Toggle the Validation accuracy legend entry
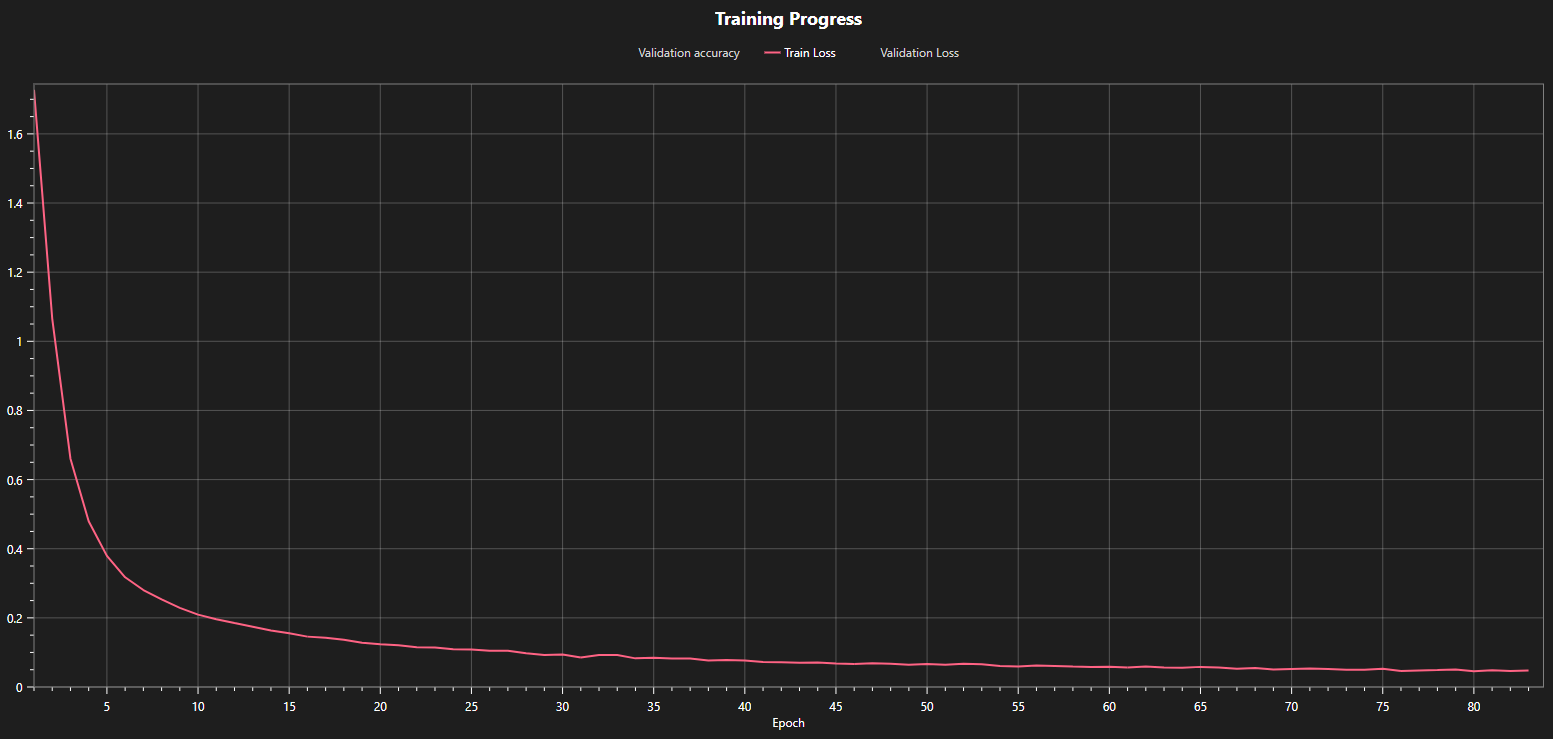The width and height of the screenshot is (1553, 739). point(689,53)
